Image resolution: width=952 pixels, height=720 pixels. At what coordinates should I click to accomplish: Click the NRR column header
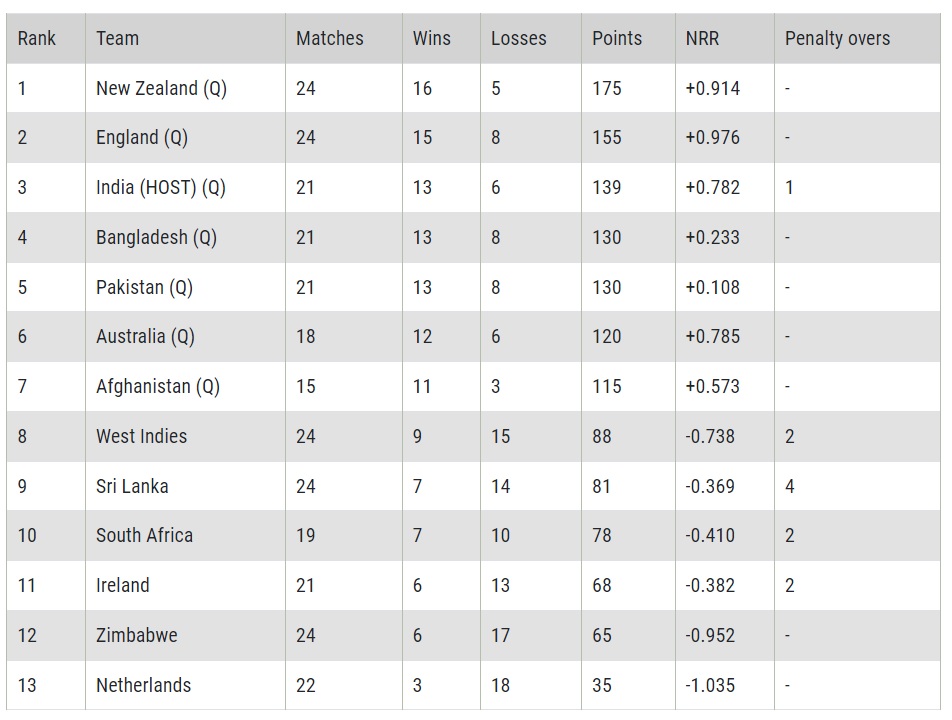coord(702,38)
